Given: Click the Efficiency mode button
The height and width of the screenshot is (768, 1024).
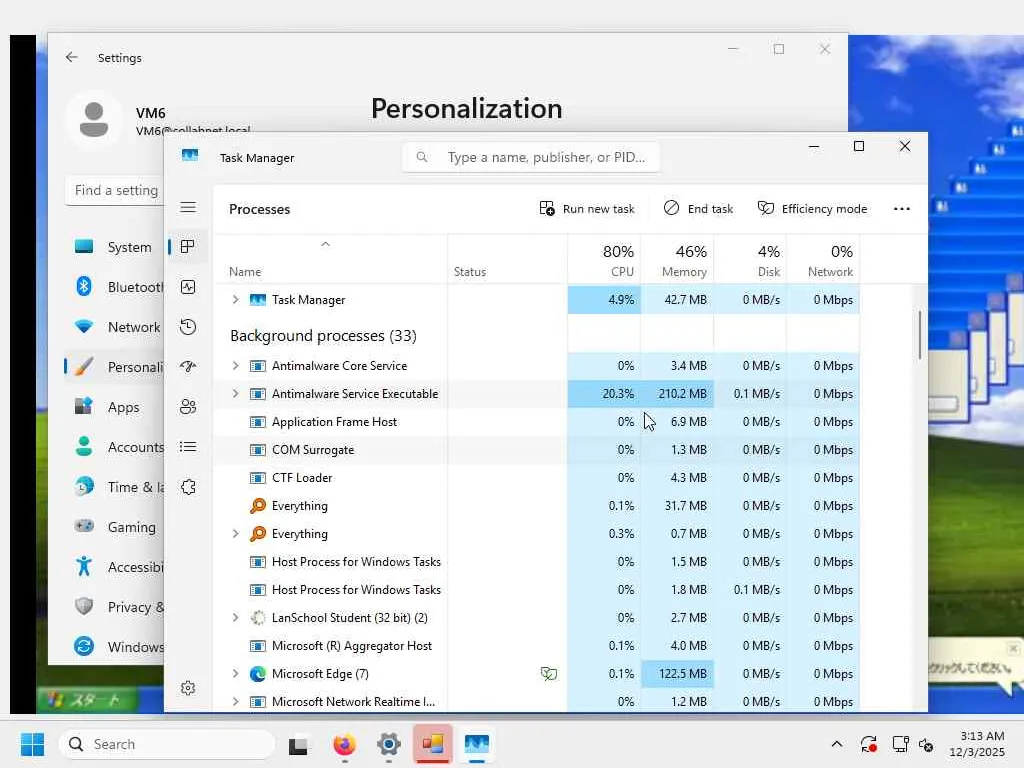Looking at the screenshot, I should (812, 209).
